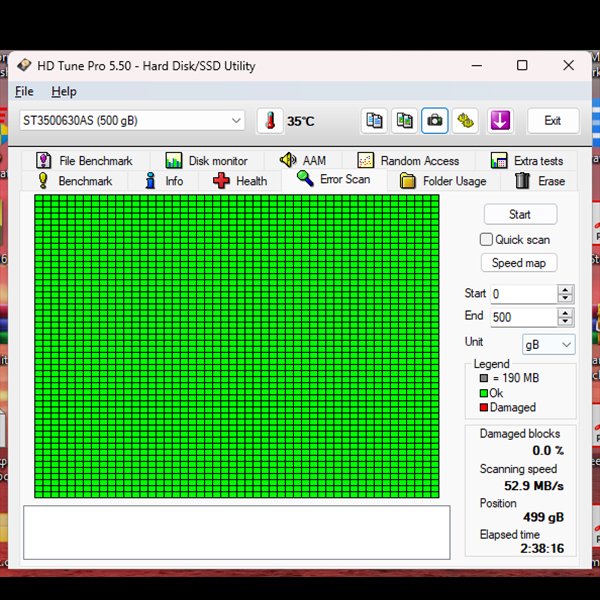Enable the Quick scan checkbox
Viewport: 600px width, 600px height.
[x=486, y=240]
